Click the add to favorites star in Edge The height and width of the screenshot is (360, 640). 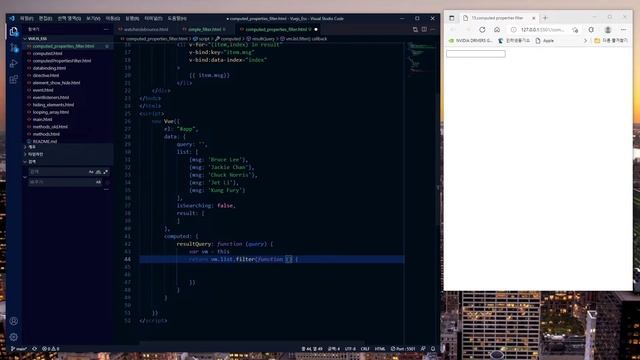(x=575, y=30)
